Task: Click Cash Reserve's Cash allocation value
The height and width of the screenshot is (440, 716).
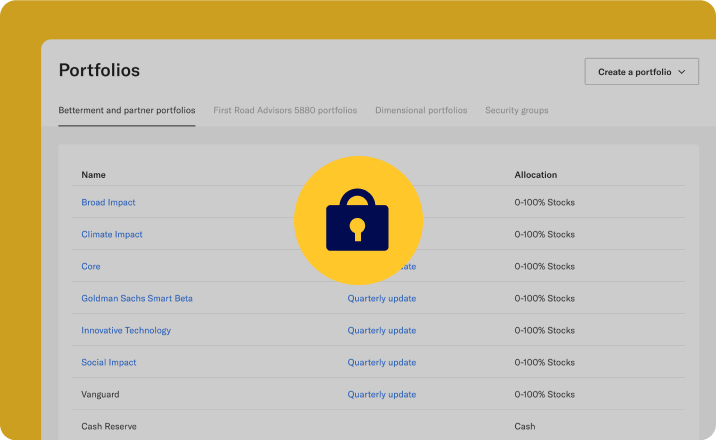Action: tap(525, 426)
